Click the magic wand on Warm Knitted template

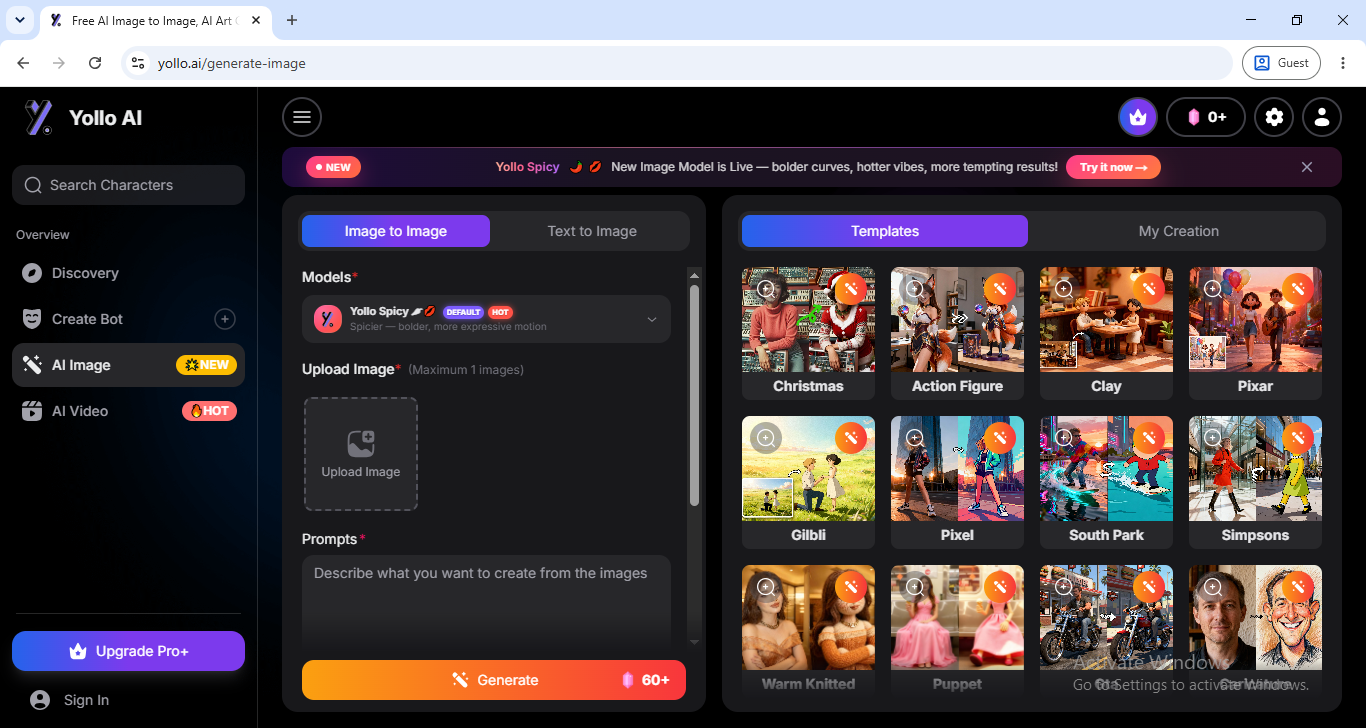coord(850,587)
